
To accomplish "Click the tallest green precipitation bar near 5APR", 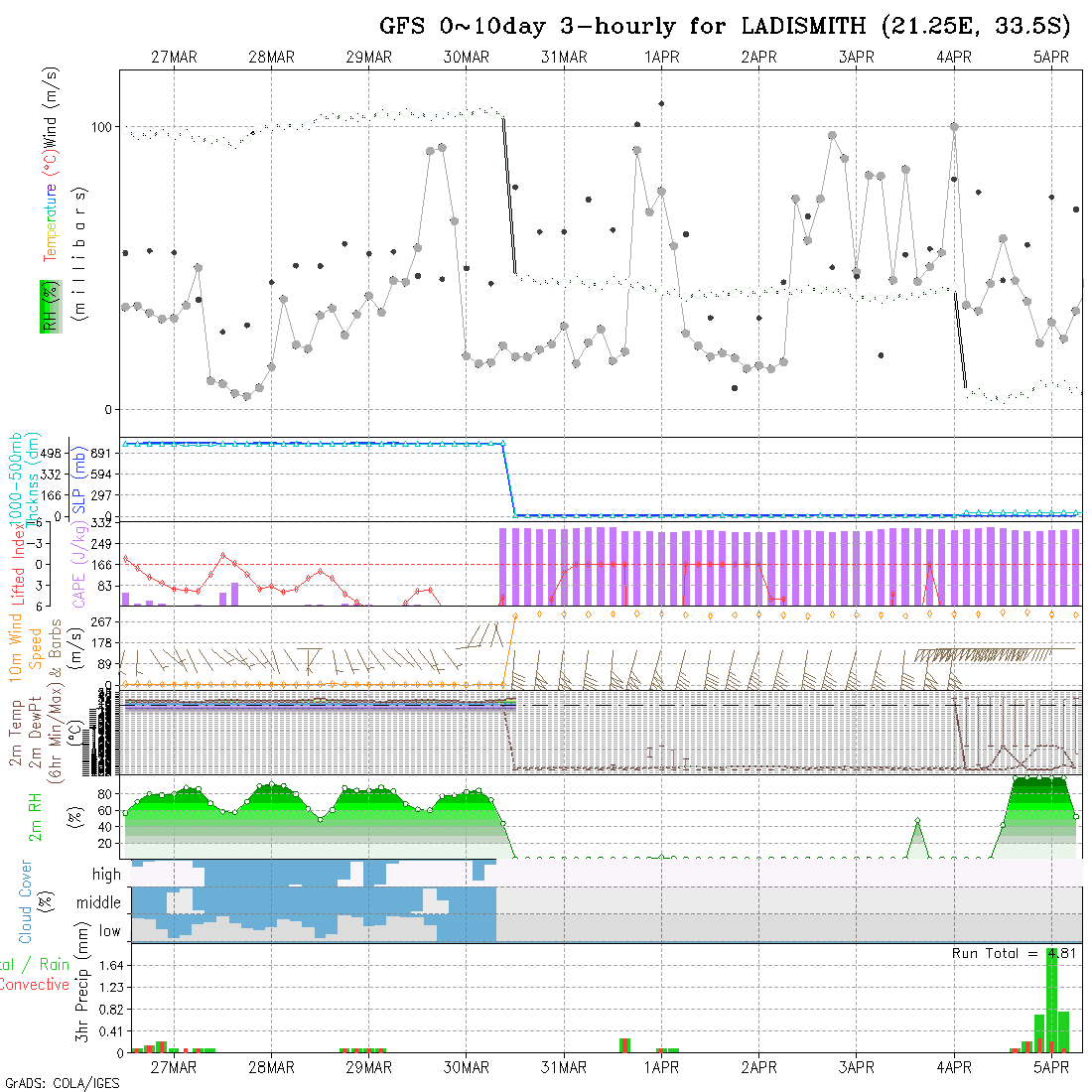I will [x=1051, y=1001].
